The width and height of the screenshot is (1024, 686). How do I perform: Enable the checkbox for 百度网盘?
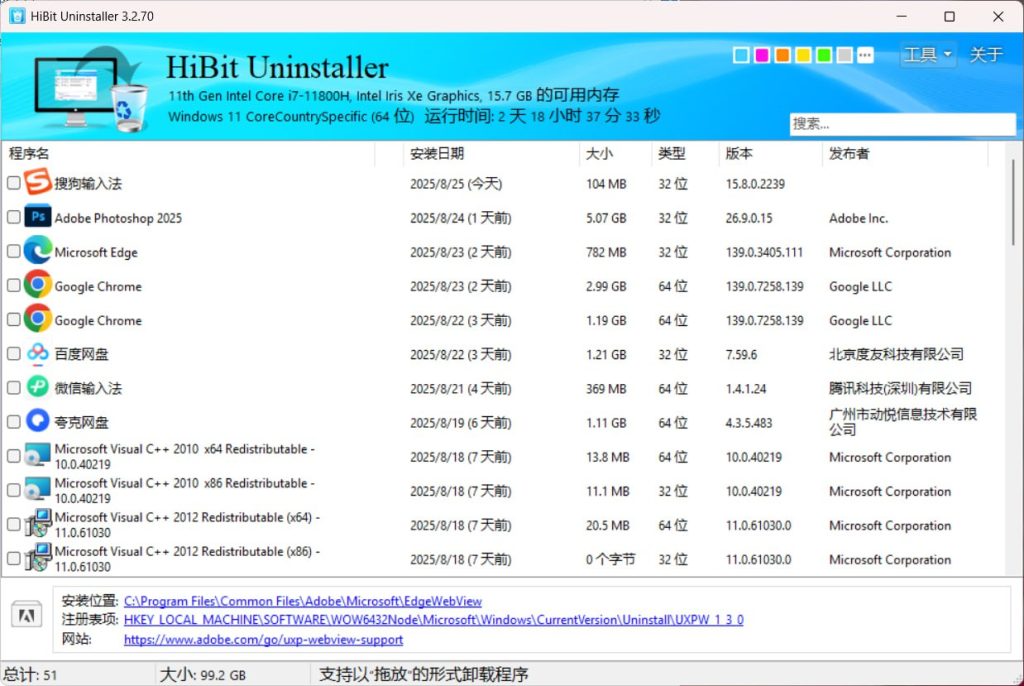(x=13, y=354)
